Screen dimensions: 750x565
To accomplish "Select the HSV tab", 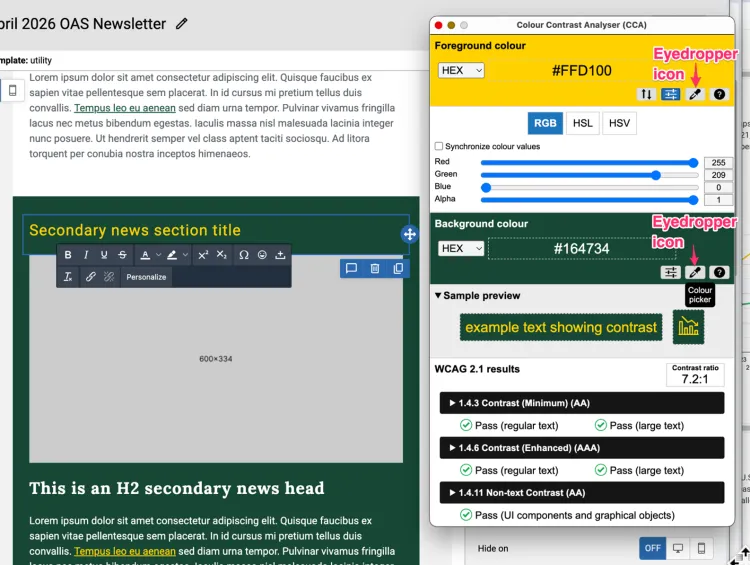I will (x=619, y=123).
